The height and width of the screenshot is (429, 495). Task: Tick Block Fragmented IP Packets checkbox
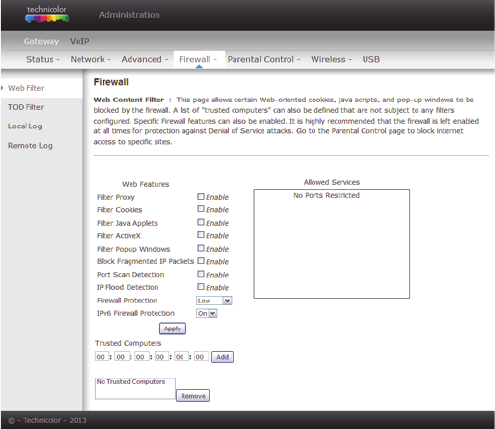(x=201, y=261)
